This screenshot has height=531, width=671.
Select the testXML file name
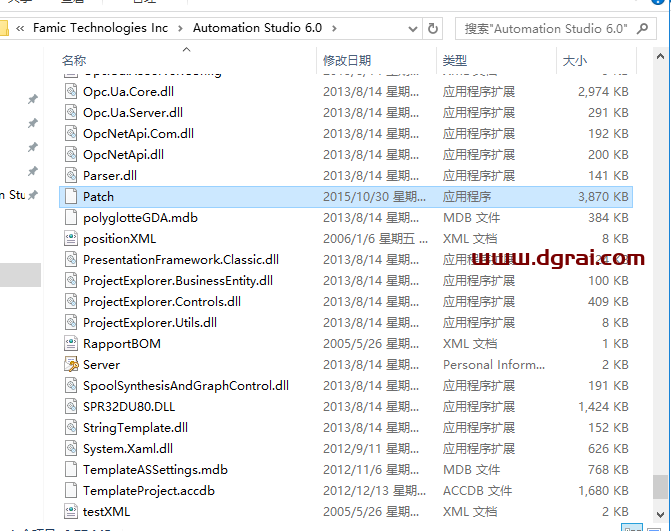(107, 512)
